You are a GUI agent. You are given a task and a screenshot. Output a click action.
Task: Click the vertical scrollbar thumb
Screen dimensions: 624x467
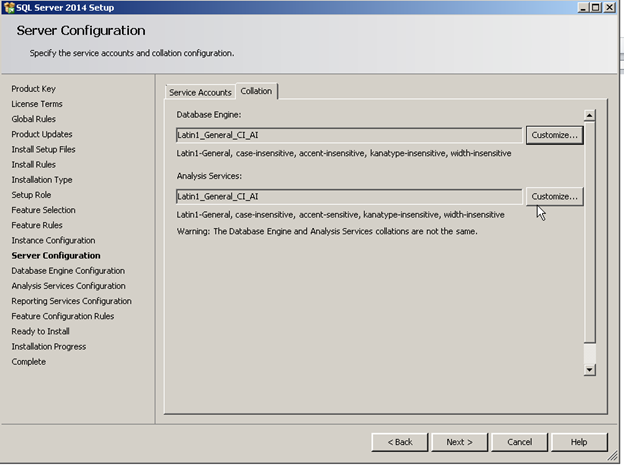(589, 232)
